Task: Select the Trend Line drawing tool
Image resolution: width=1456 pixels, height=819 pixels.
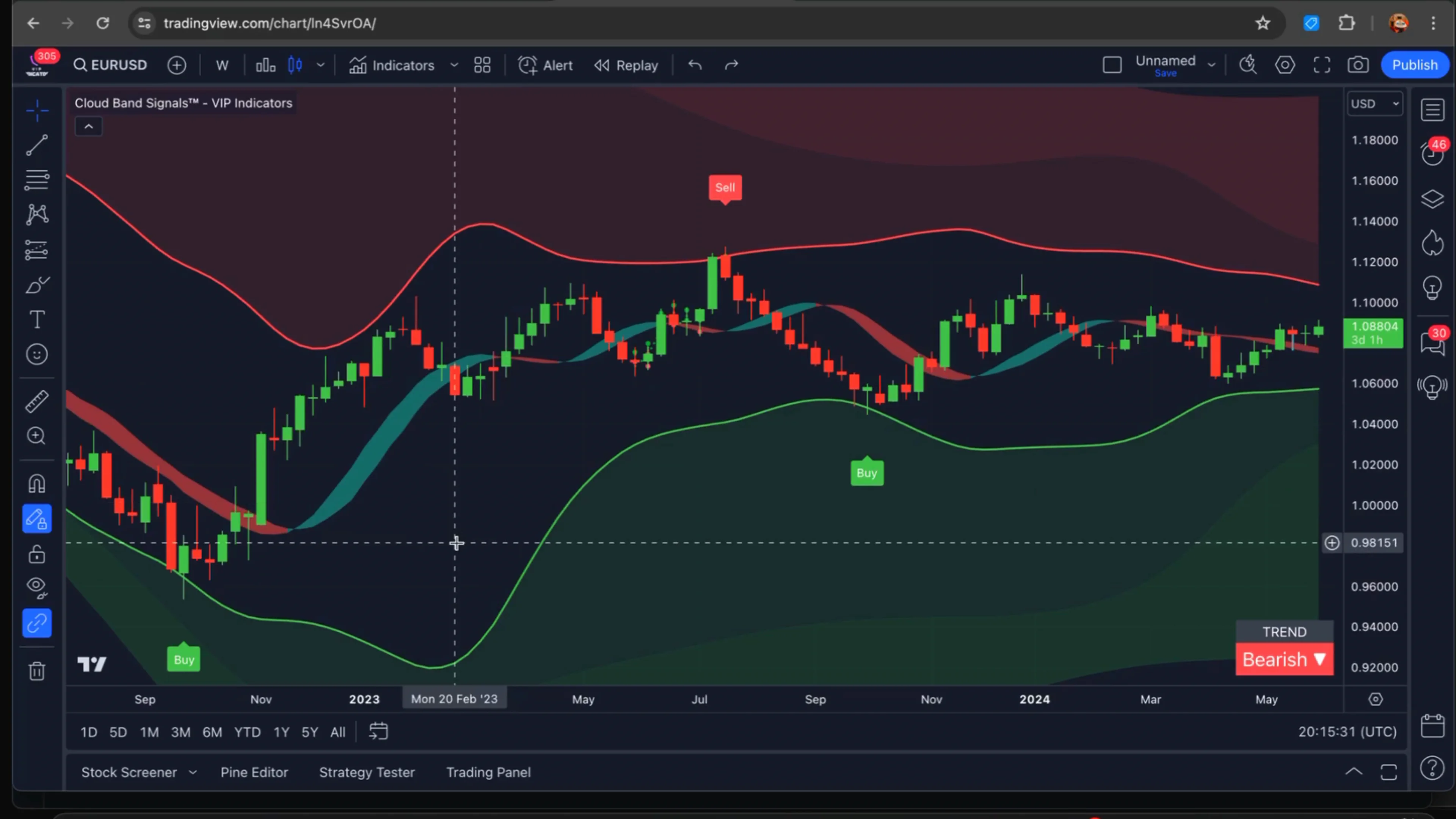Action: tap(36, 145)
